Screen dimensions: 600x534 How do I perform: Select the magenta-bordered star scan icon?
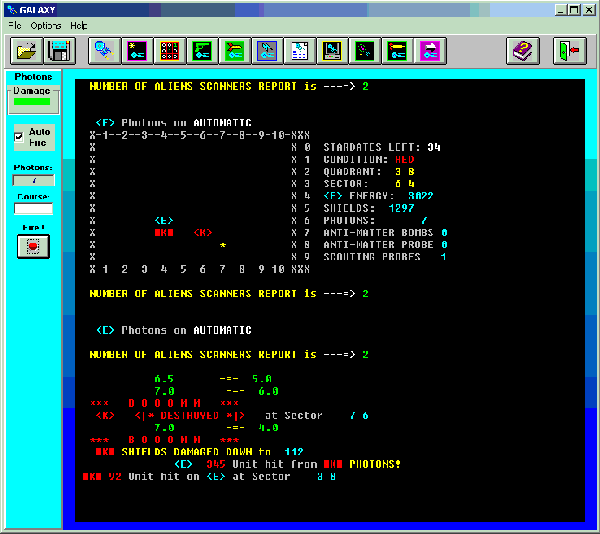pyautogui.click(x=137, y=51)
